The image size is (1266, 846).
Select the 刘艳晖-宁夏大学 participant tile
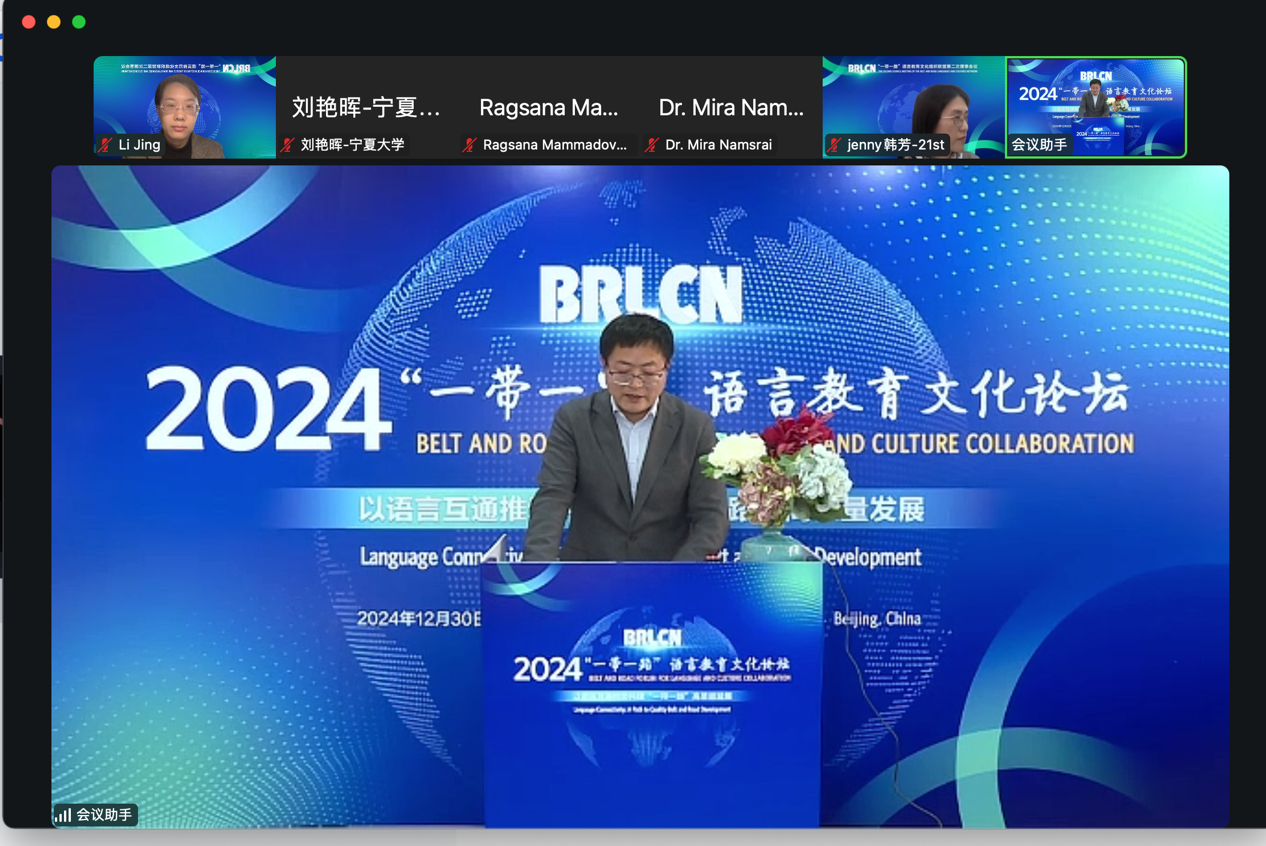[366, 106]
